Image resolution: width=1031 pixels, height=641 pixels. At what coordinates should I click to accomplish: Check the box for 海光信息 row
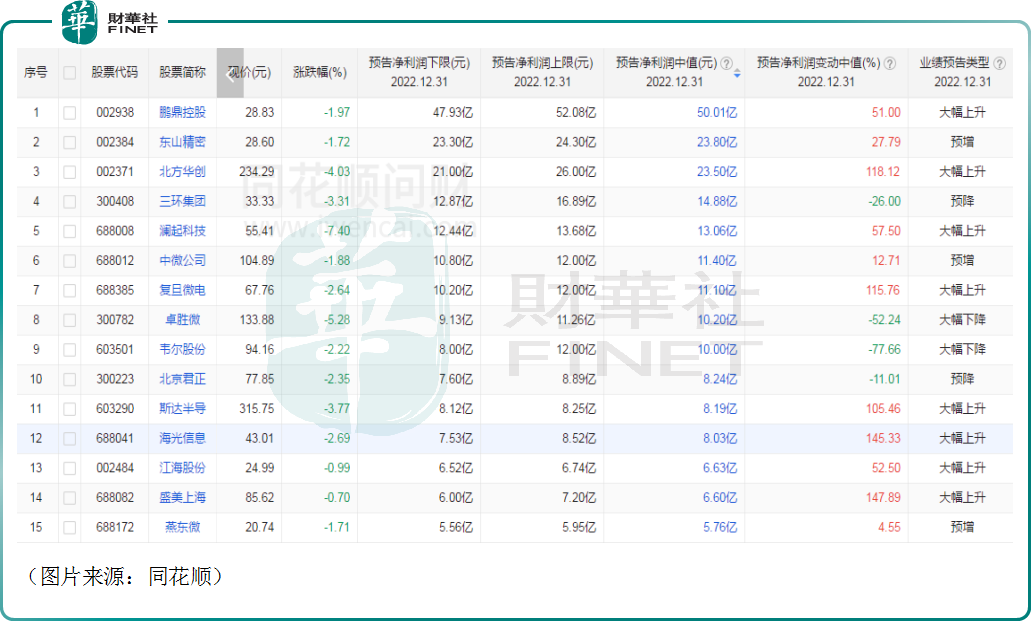[70, 439]
